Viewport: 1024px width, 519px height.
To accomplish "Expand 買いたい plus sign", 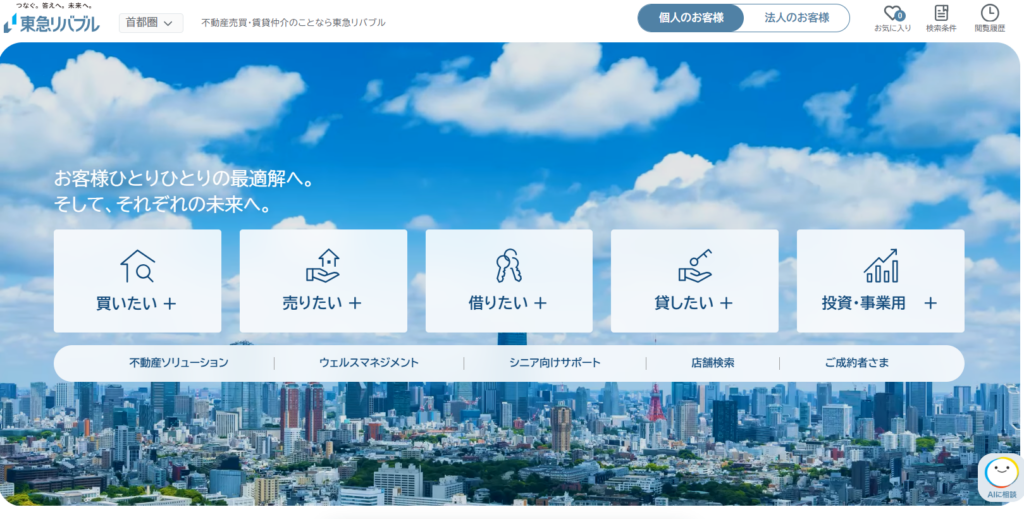I will (170, 303).
